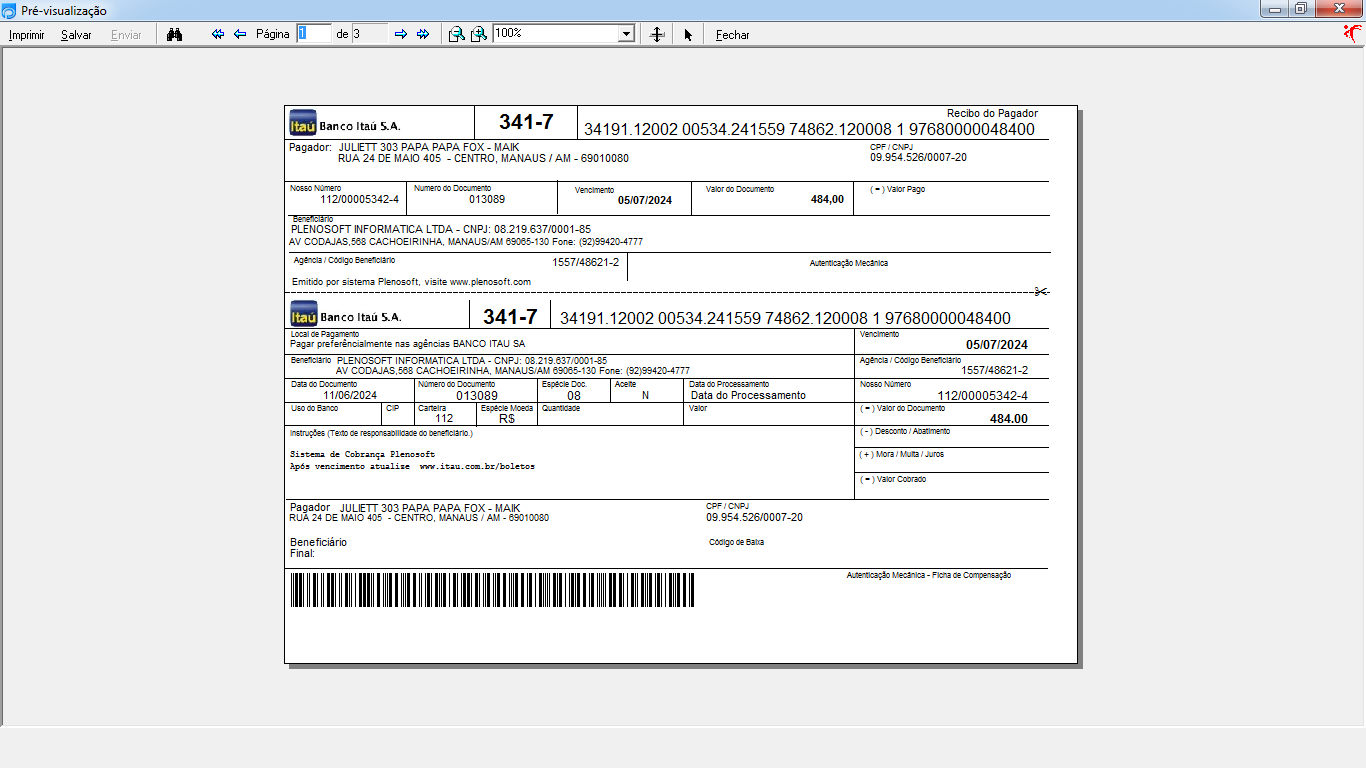Click the Valor do Documento 484,00

(x=827, y=199)
